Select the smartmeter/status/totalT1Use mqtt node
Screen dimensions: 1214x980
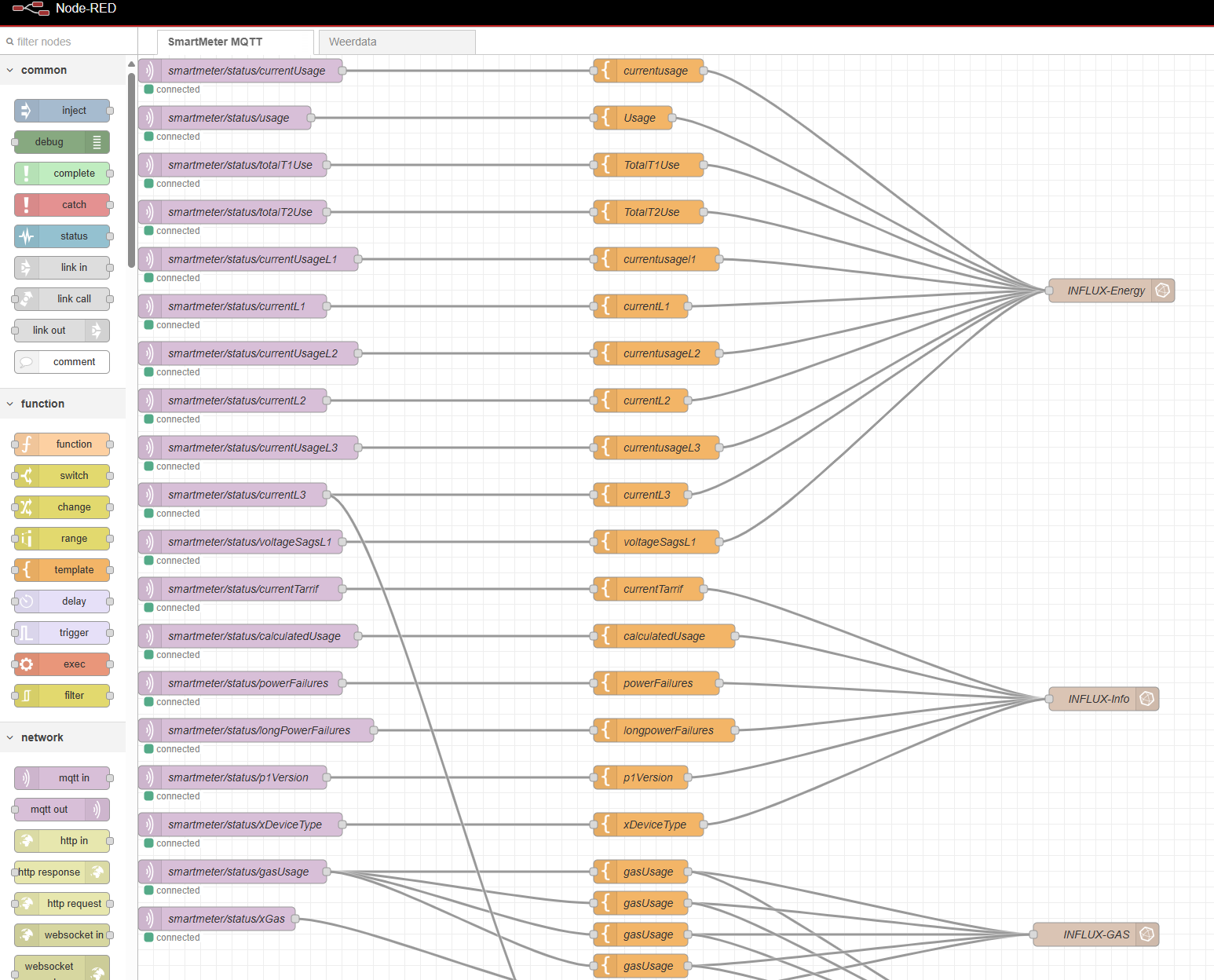point(232,165)
